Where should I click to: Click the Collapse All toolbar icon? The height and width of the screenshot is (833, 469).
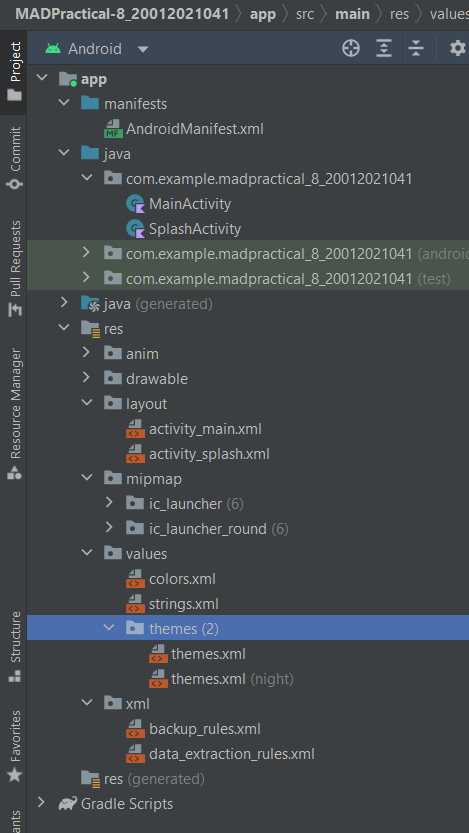[x=416, y=48]
